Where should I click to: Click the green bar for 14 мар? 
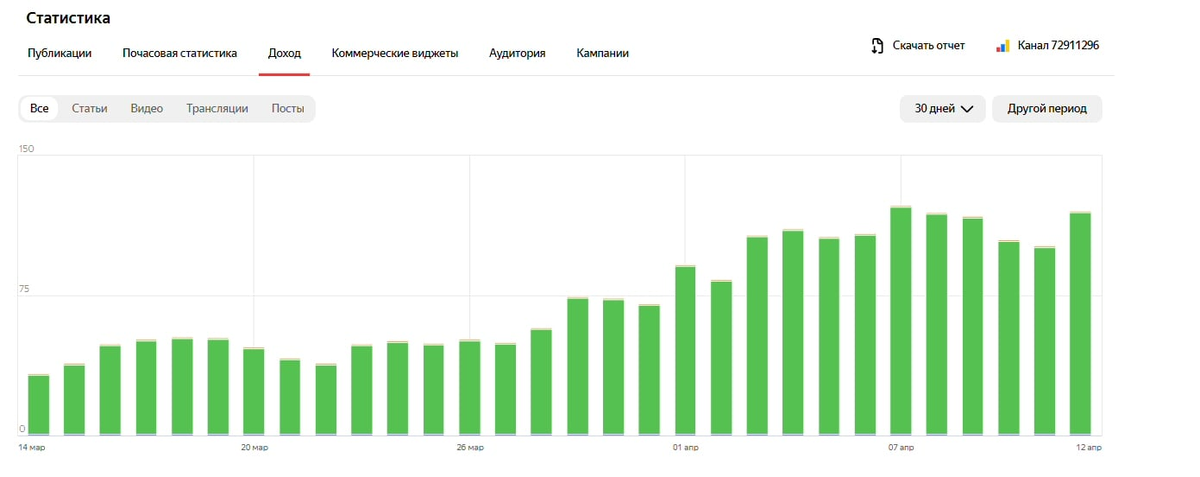pos(39,405)
